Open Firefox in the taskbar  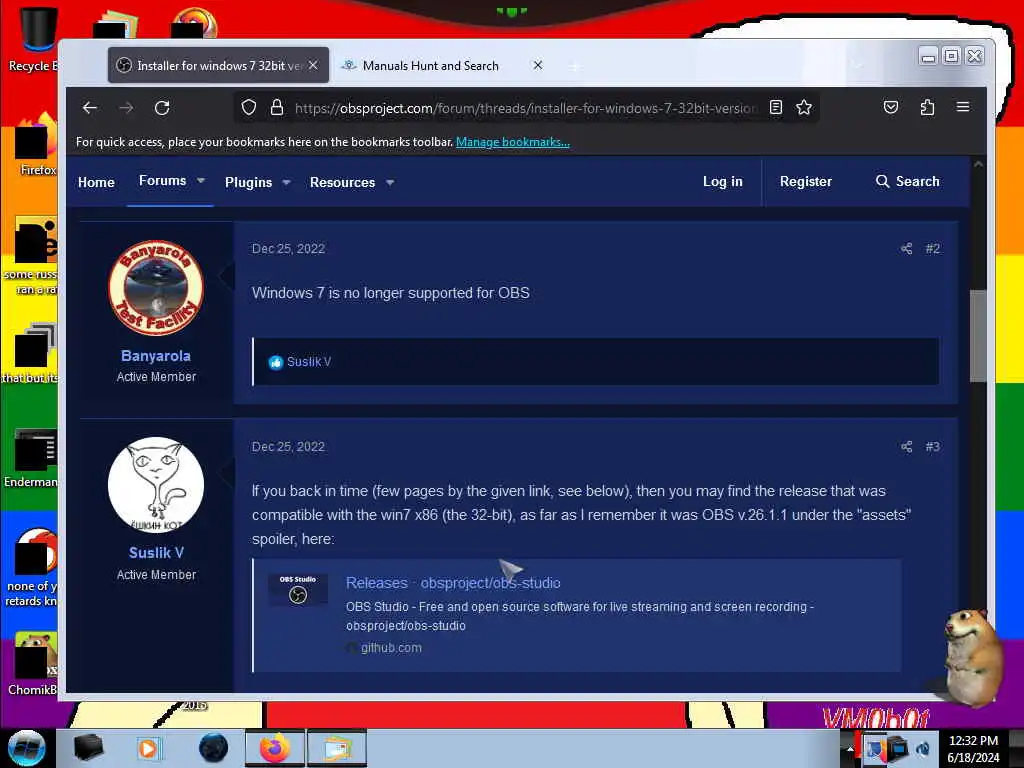pyautogui.click(x=275, y=748)
